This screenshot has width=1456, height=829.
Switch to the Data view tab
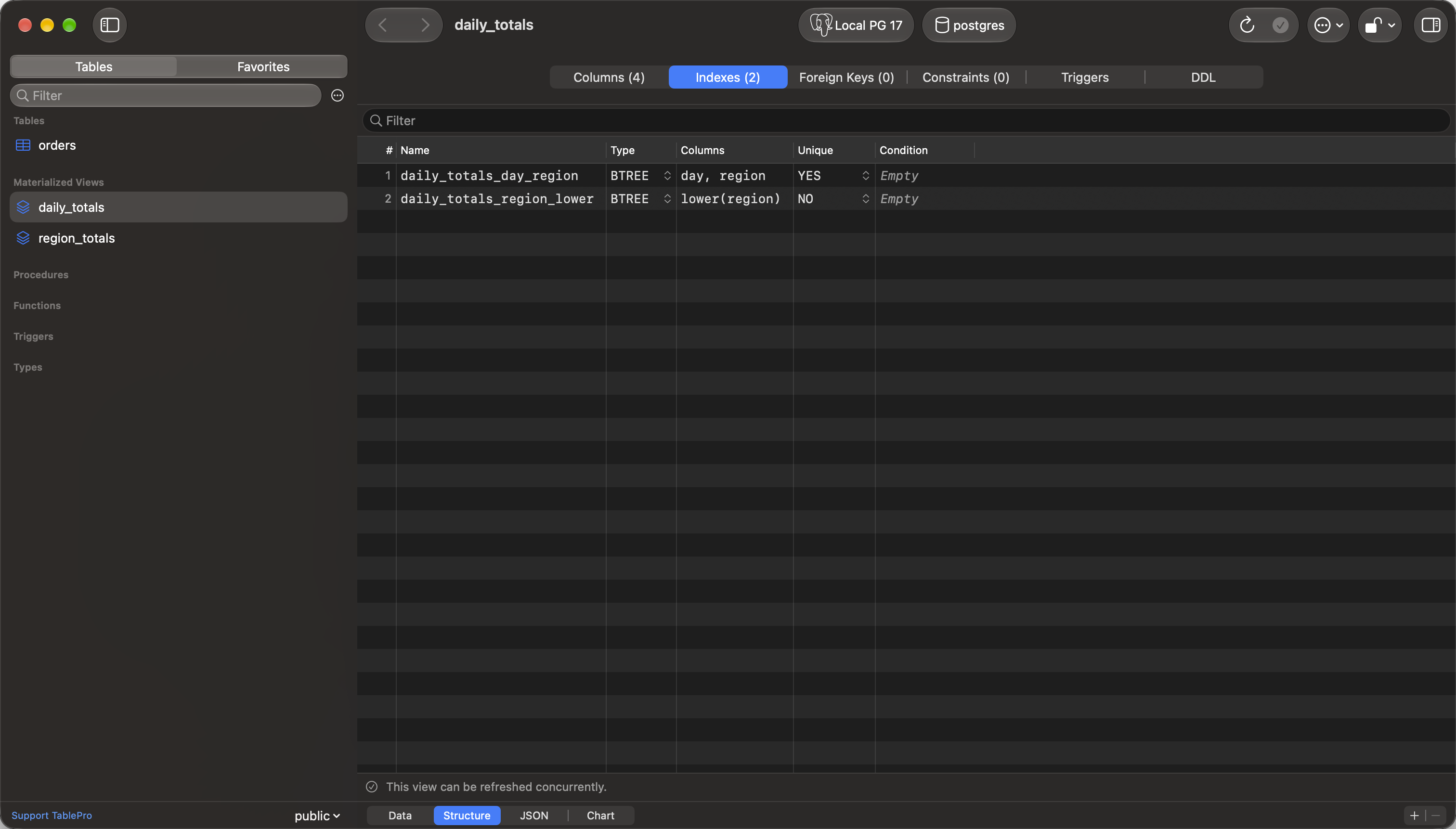coord(400,816)
